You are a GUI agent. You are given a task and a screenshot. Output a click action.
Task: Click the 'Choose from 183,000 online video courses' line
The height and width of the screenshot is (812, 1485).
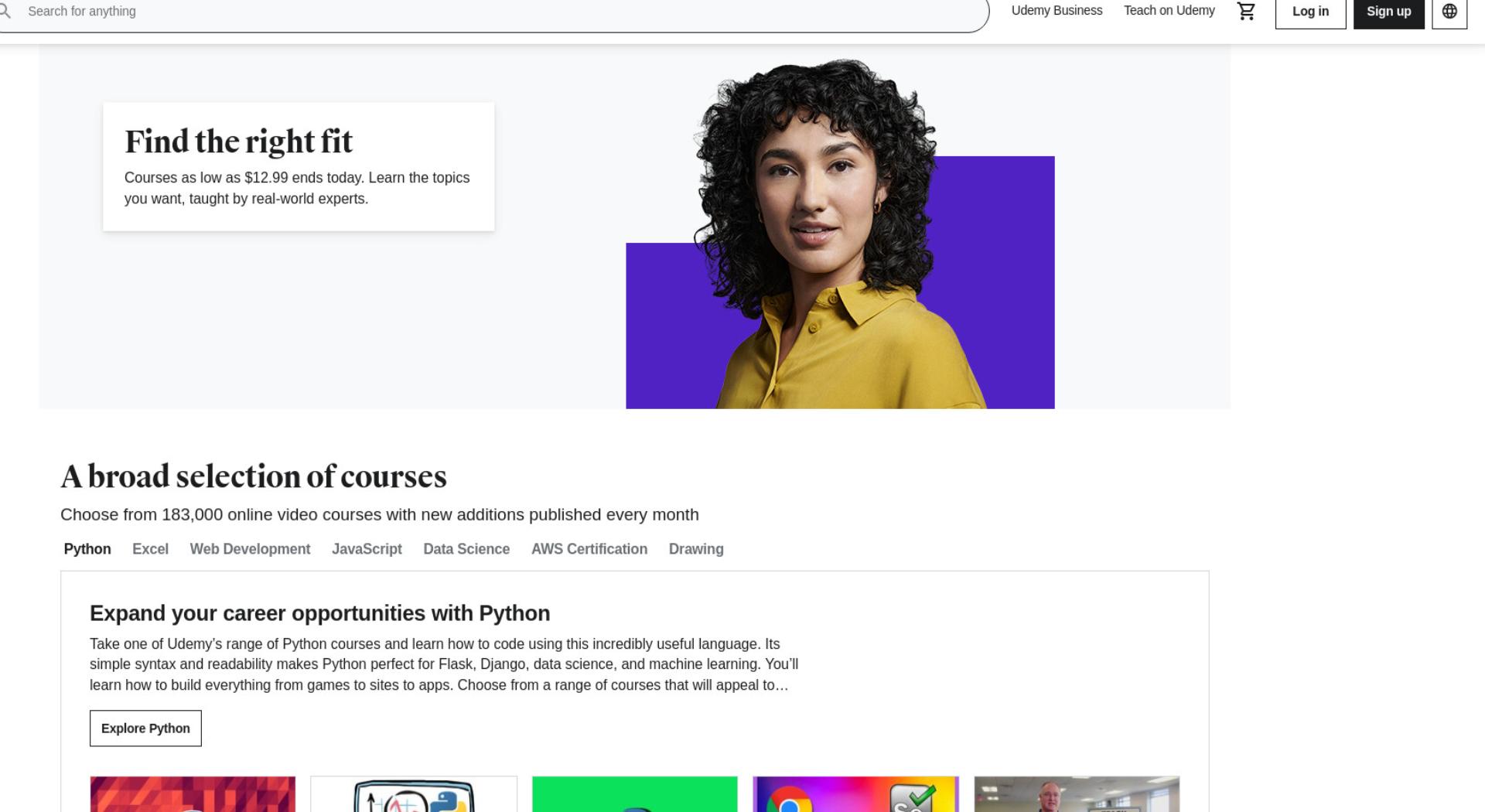(380, 515)
